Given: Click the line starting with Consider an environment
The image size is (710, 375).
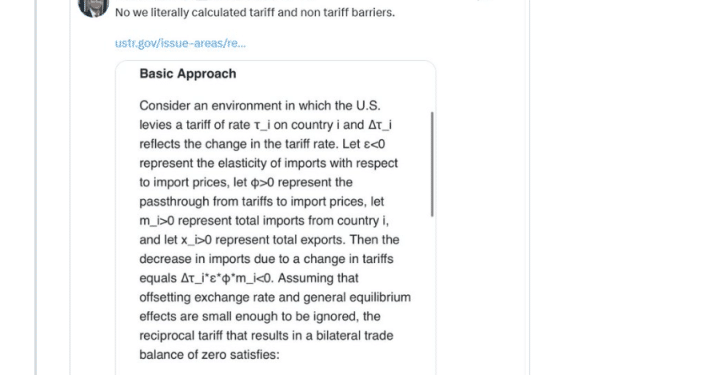Looking at the screenshot, I should pos(260,106).
